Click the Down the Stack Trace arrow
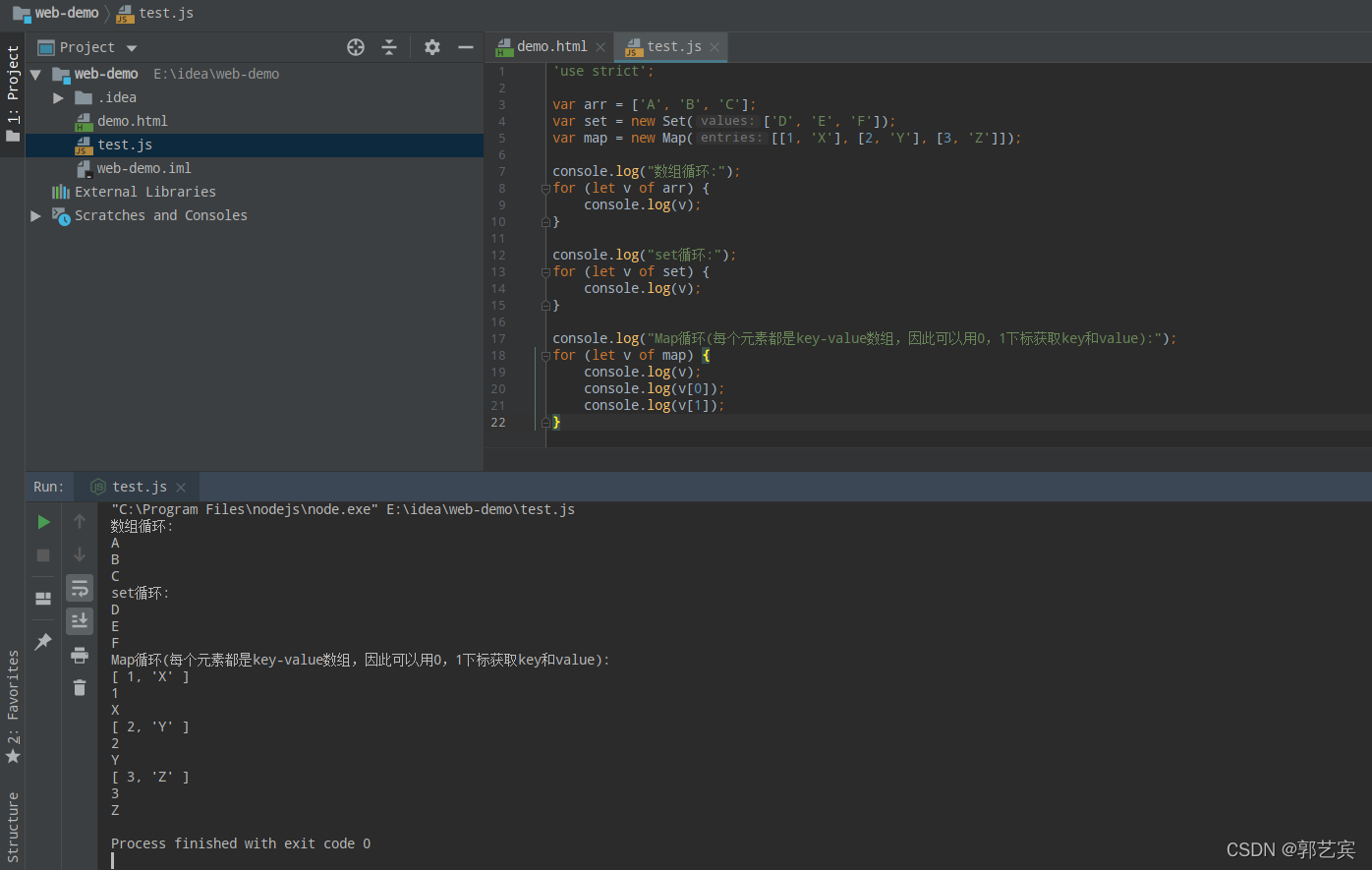This screenshot has width=1372, height=870. coord(80,554)
